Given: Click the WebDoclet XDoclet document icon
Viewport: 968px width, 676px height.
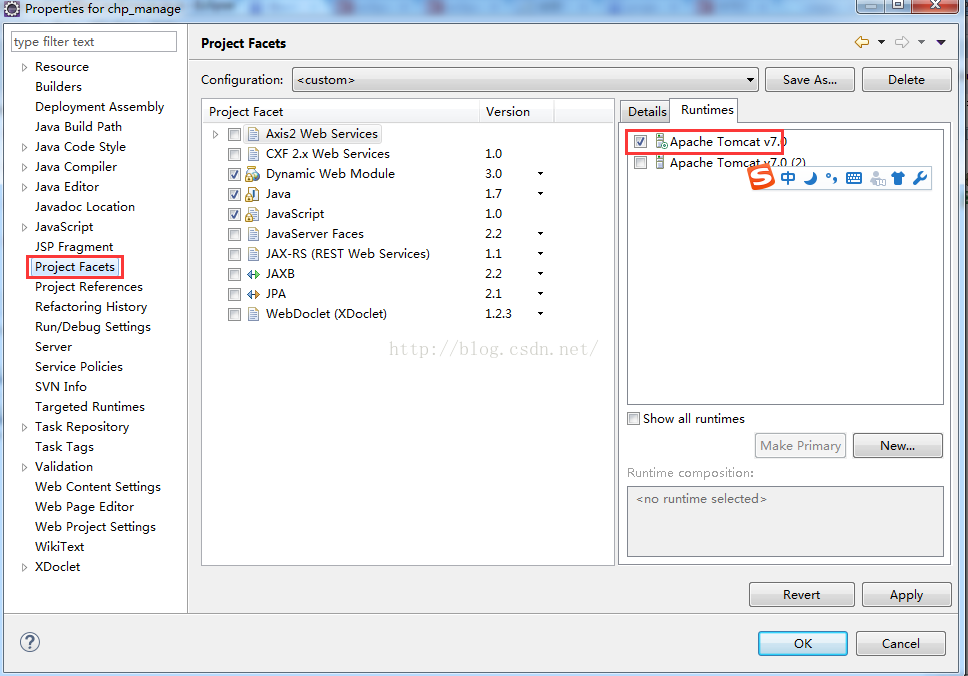Looking at the screenshot, I should 253,314.
